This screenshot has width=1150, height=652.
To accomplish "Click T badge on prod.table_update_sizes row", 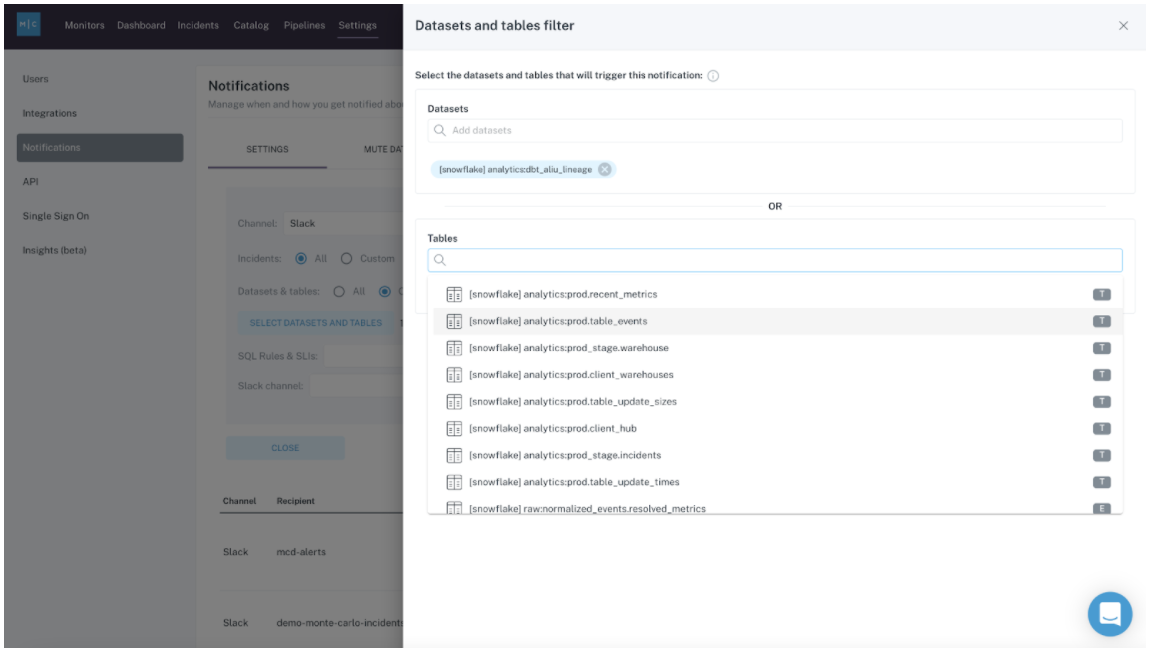I will [x=1102, y=402].
